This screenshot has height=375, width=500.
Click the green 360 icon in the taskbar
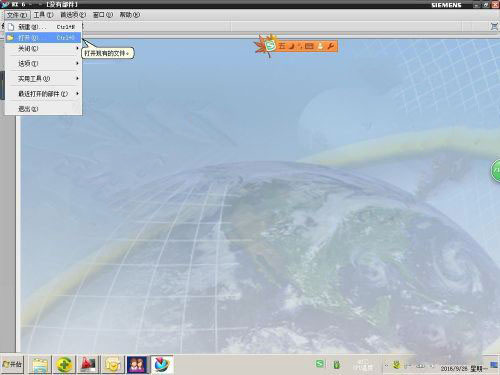click(64, 364)
